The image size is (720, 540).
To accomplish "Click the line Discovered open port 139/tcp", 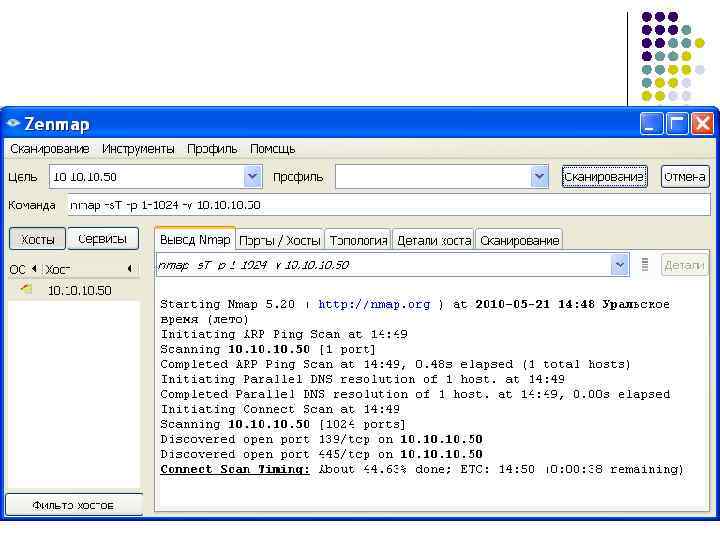I will 321,439.
